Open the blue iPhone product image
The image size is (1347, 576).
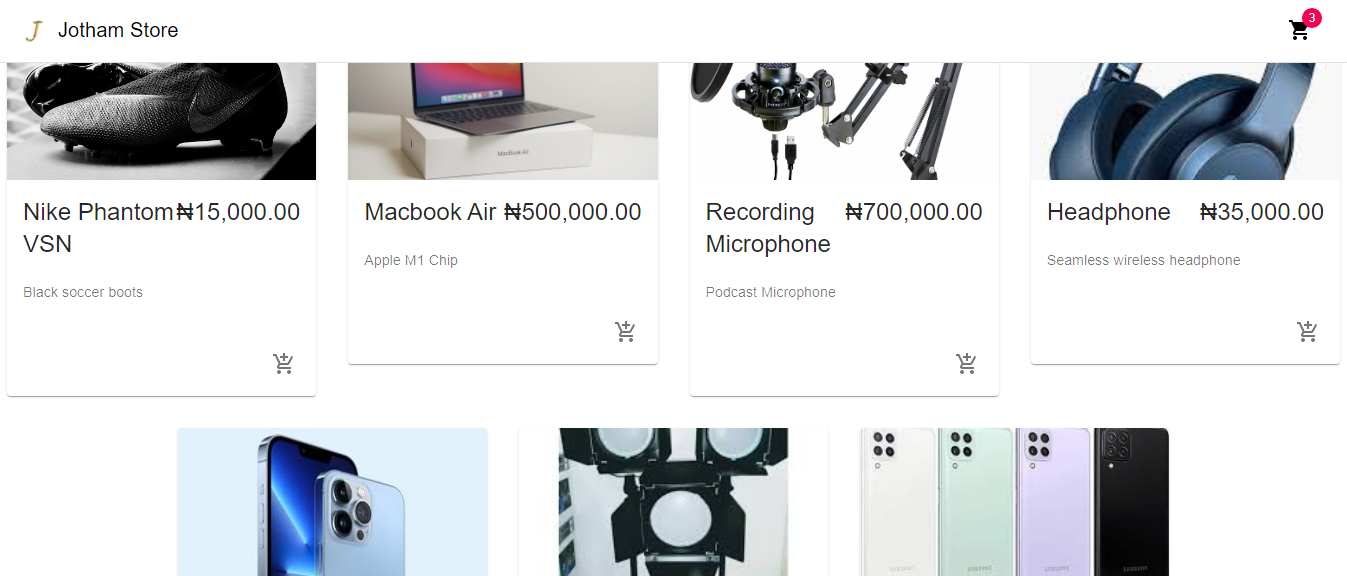coord(333,502)
